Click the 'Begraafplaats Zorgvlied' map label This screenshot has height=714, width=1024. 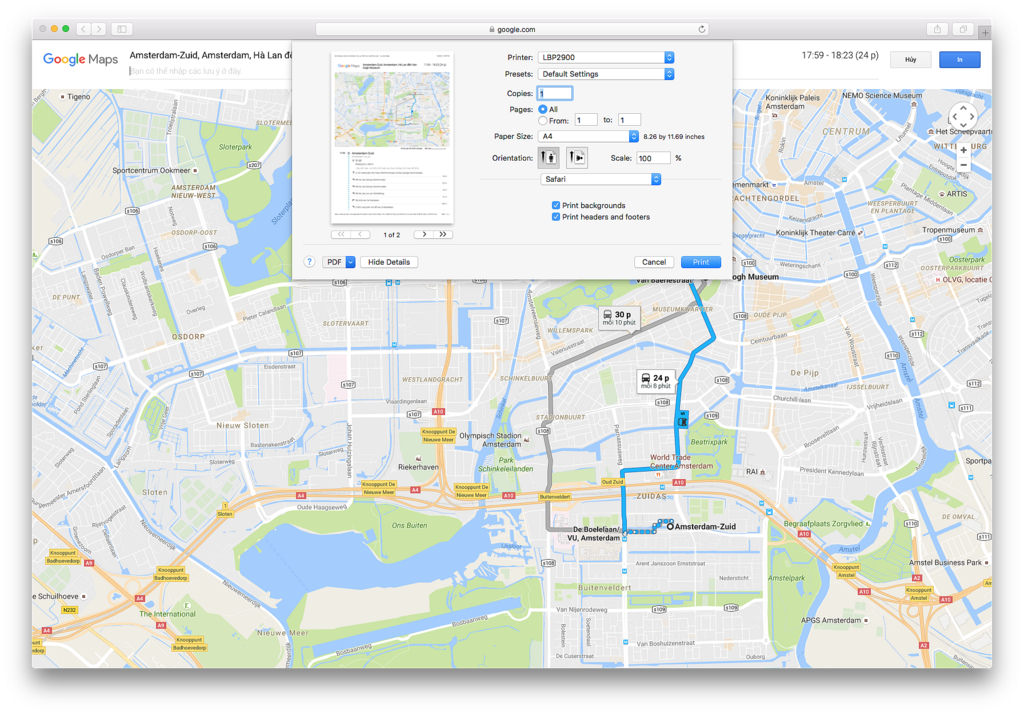coord(824,524)
